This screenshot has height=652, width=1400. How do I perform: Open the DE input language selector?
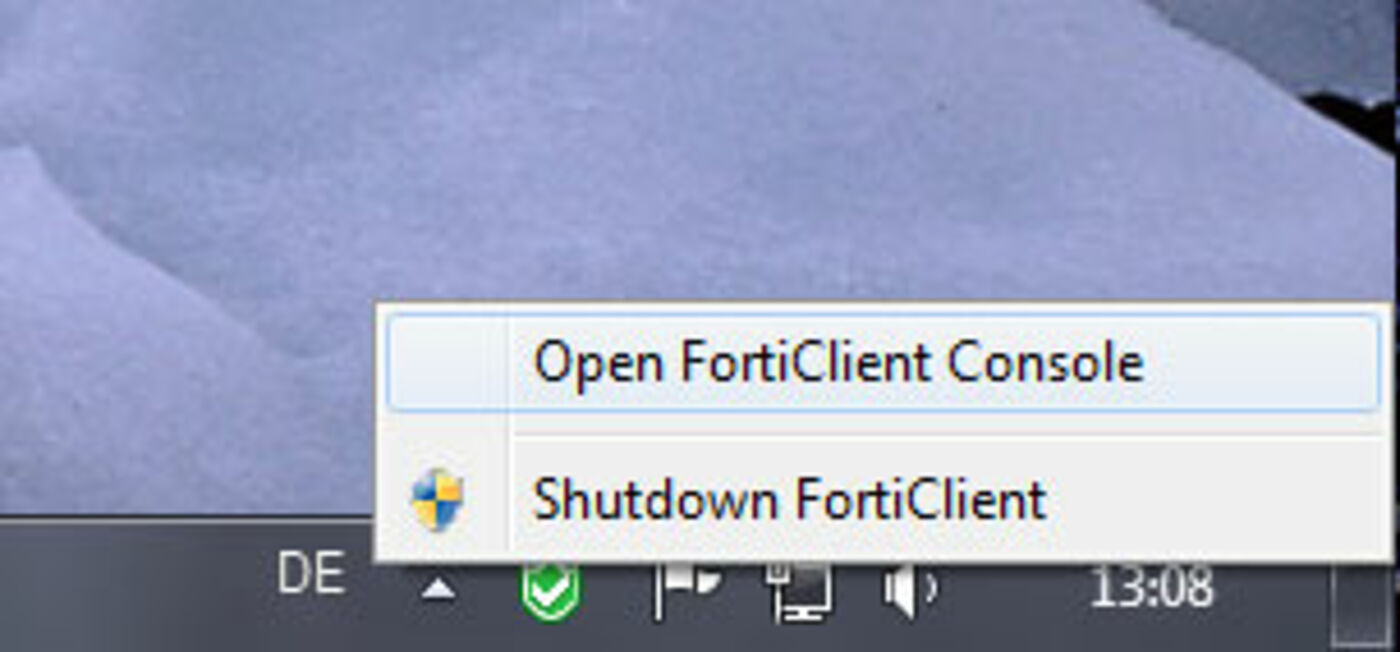[311, 575]
